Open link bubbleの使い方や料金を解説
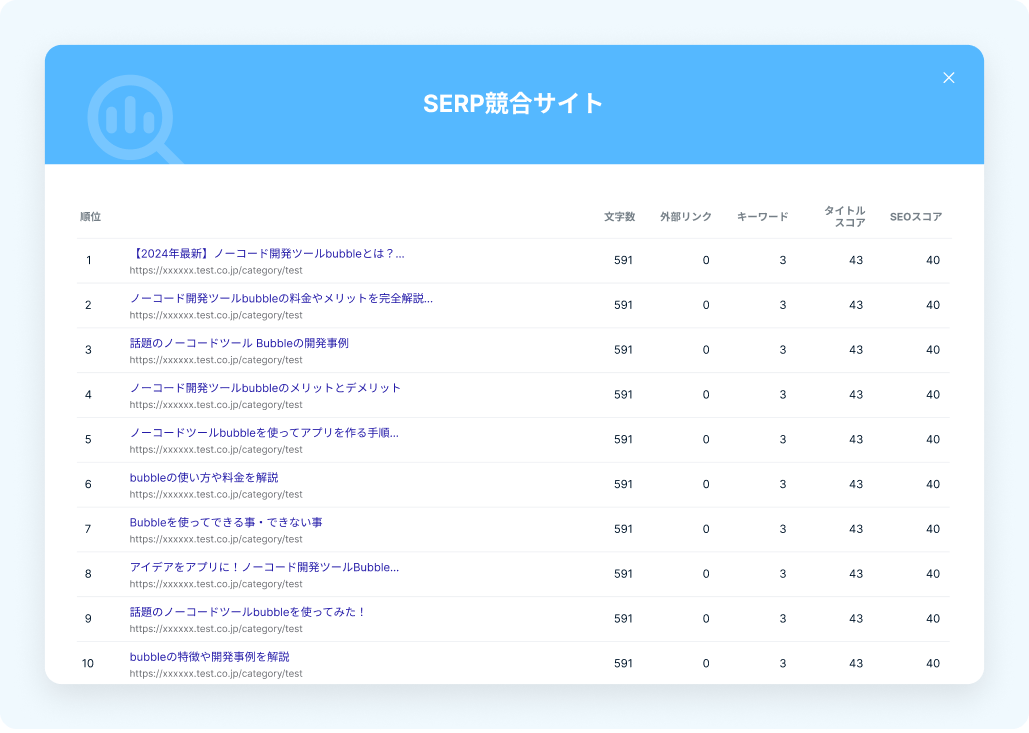The image size is (1029, 733). 204,478
